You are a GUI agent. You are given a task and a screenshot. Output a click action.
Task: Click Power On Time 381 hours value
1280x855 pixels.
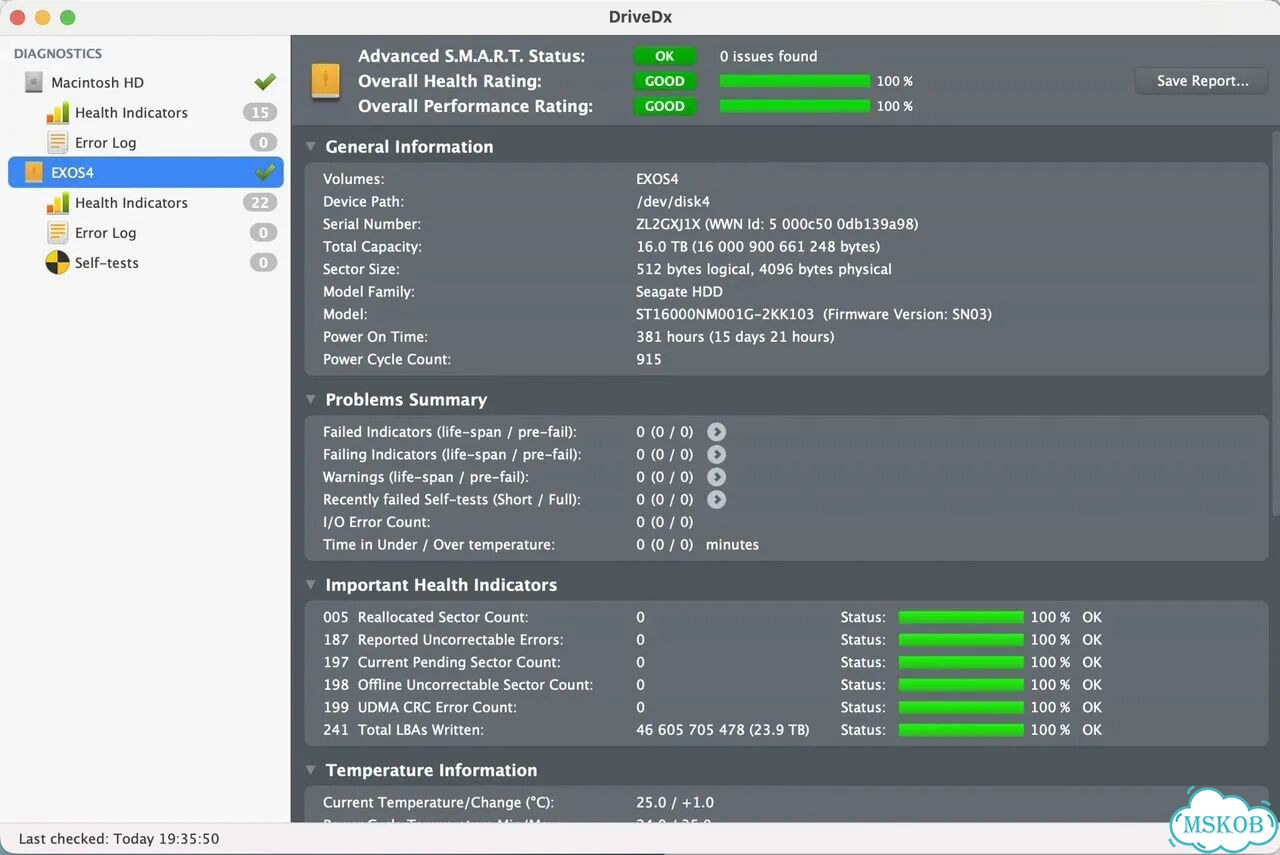735,337
